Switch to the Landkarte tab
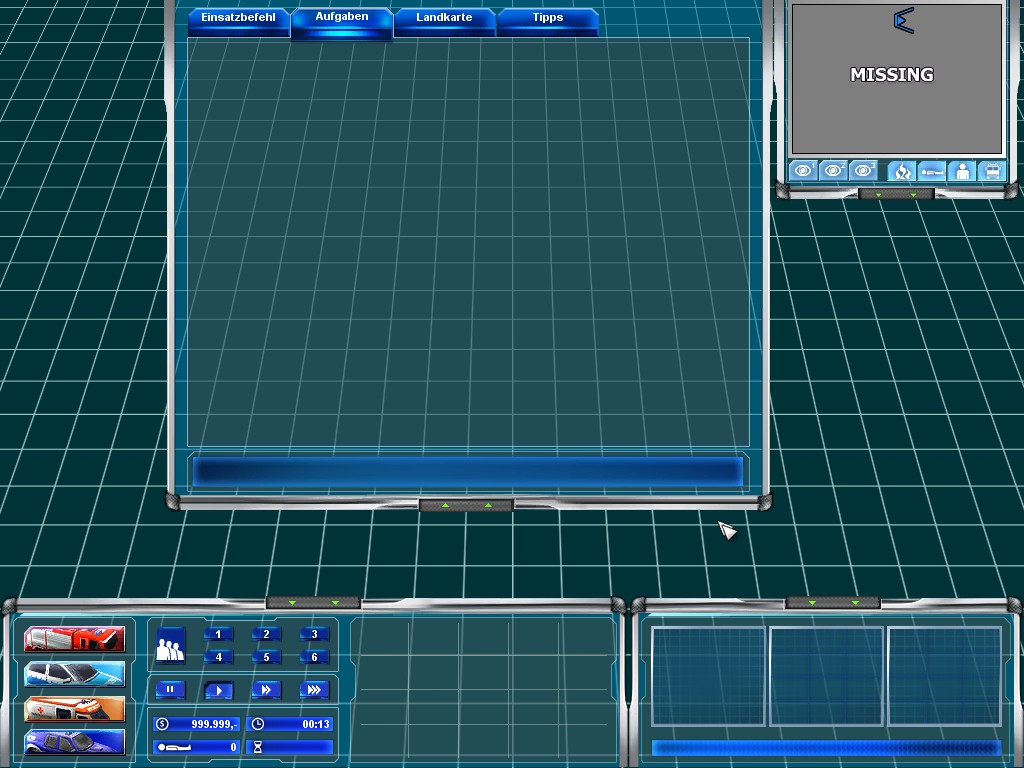The height and width of the screenshot is (768, 1024). pyautogui.click(x=444, y=18)
